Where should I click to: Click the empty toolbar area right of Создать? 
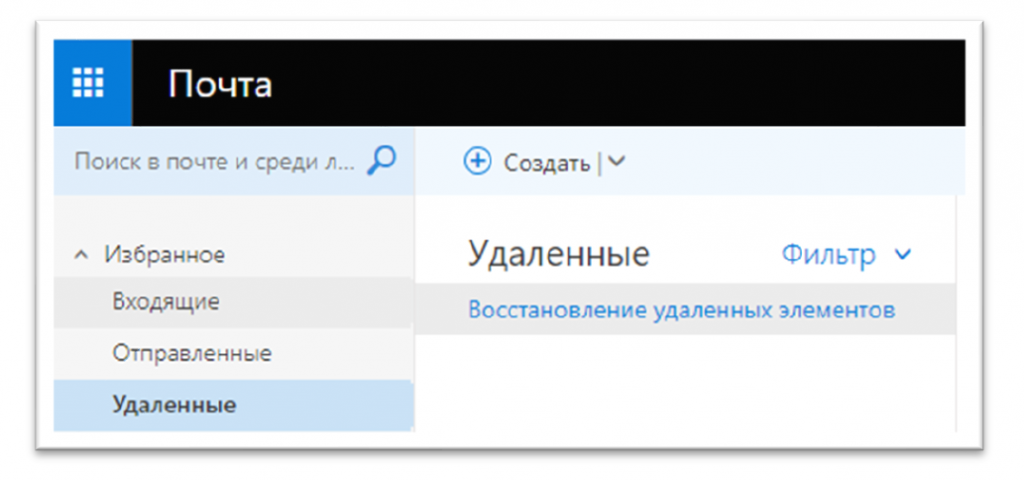[790, 162]
